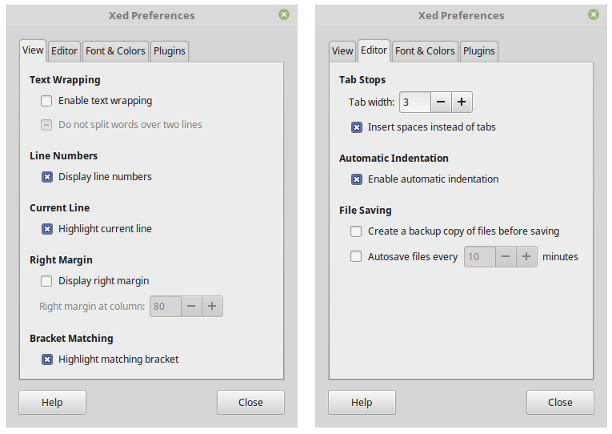Viewport: 612px width, 434px height.
Task: Disable automatic indentation checkbox
Action: pos(357,179)
